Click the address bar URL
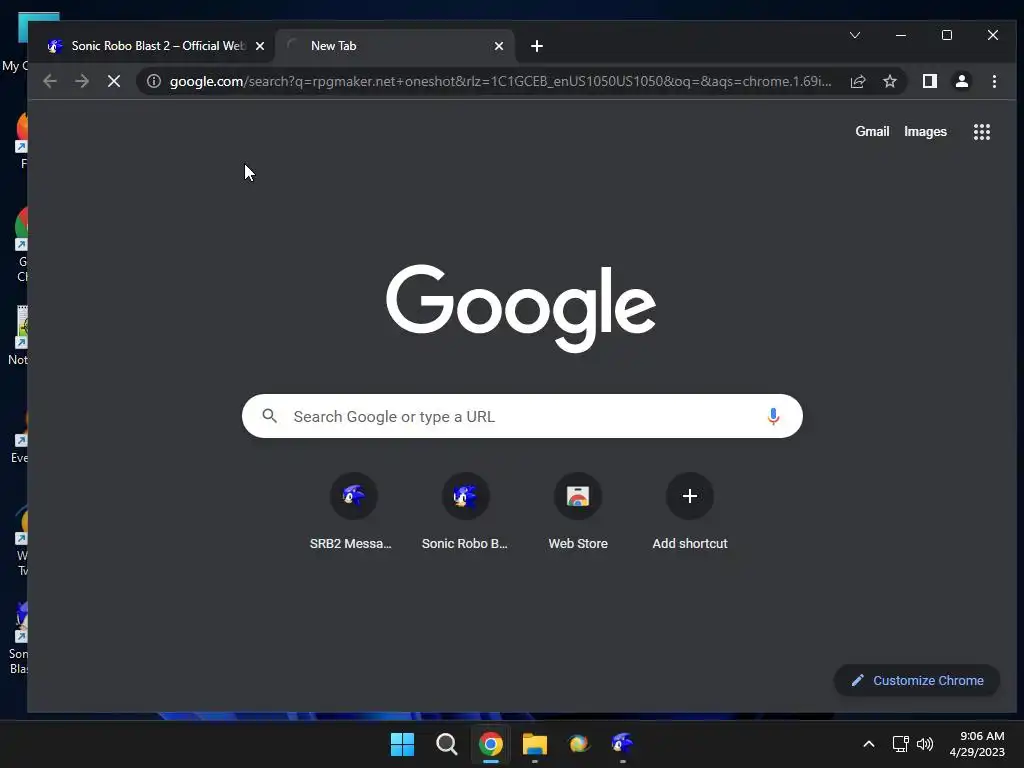 coord(500,81)
